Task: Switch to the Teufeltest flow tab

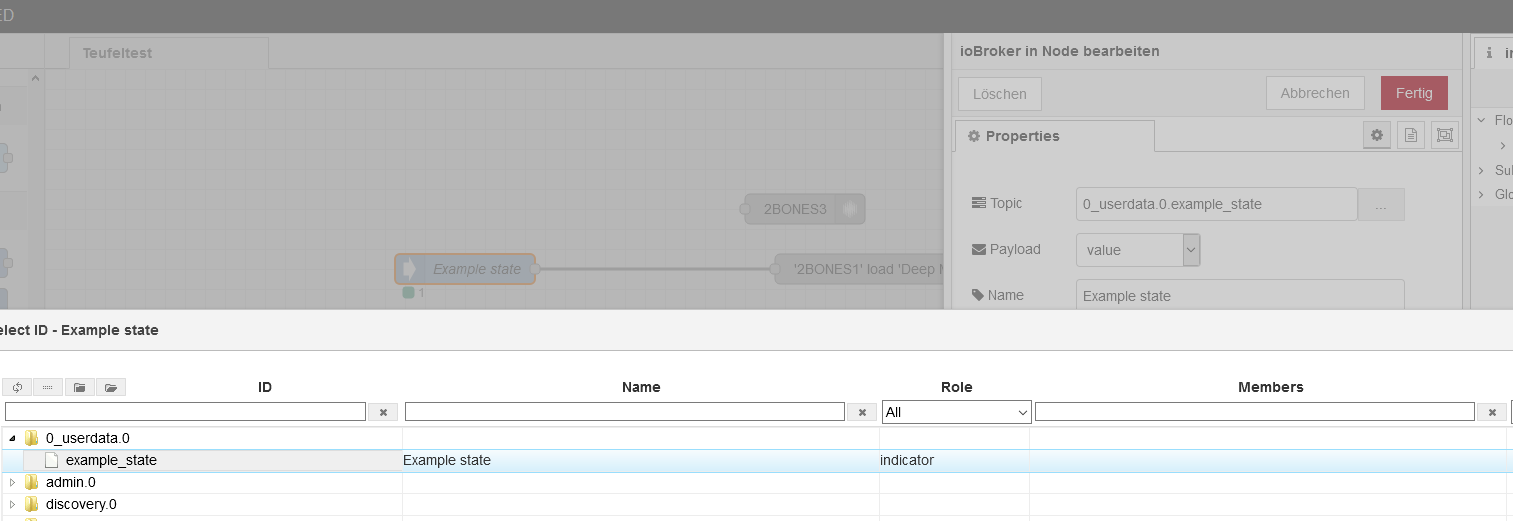Action: point(169,53)
